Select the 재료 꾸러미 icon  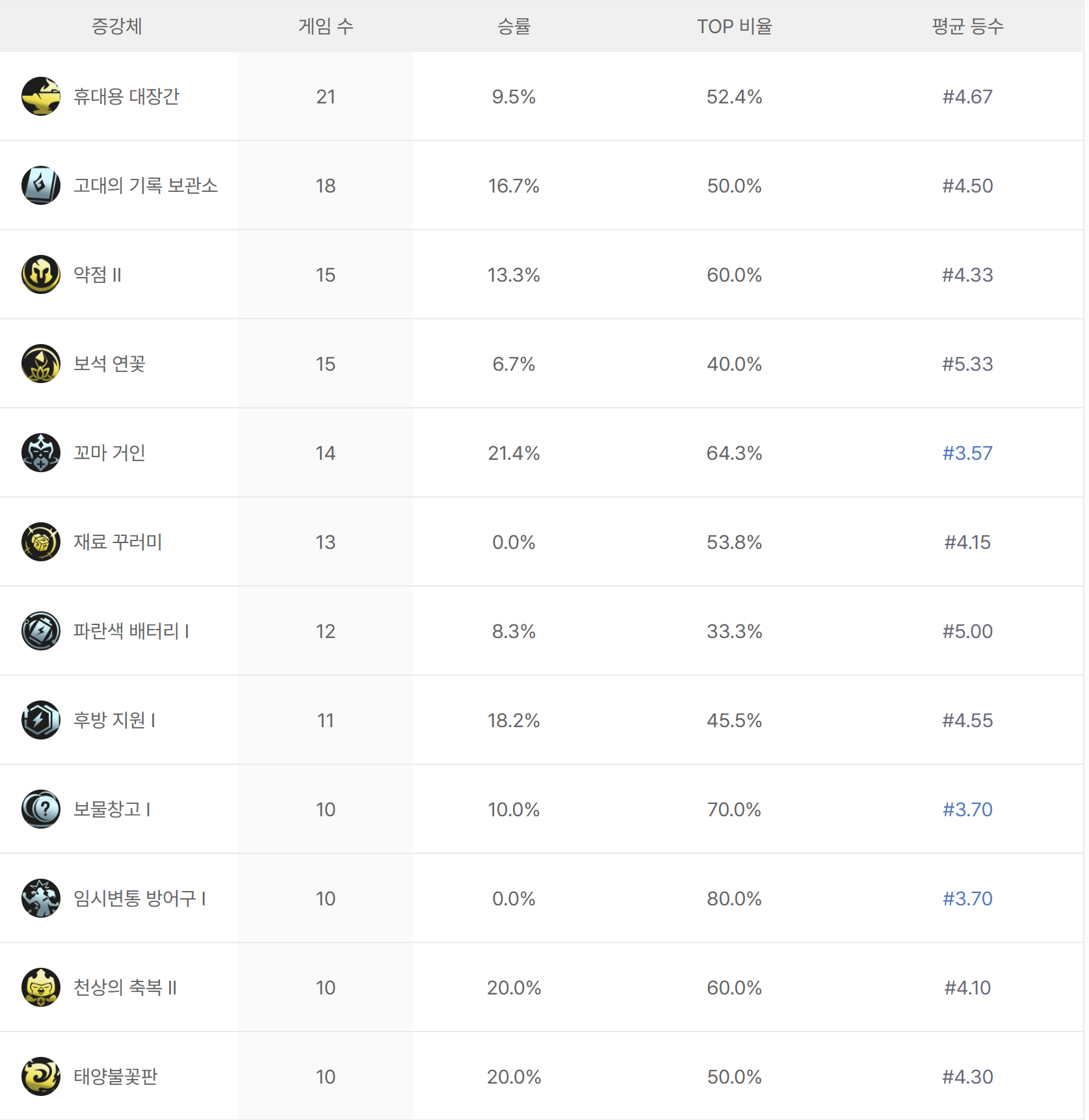pyautogui.click(x=41, y=542)
